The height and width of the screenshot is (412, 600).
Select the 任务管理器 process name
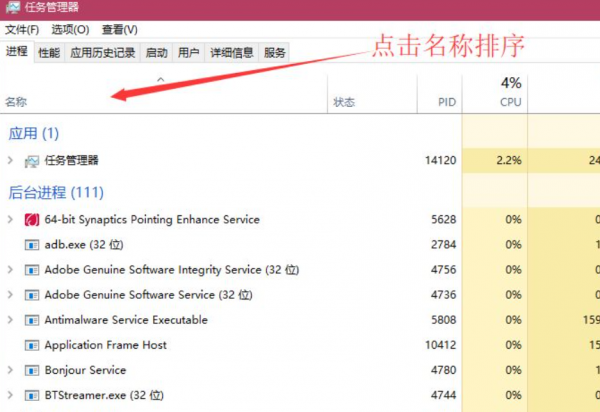point(72,160)
